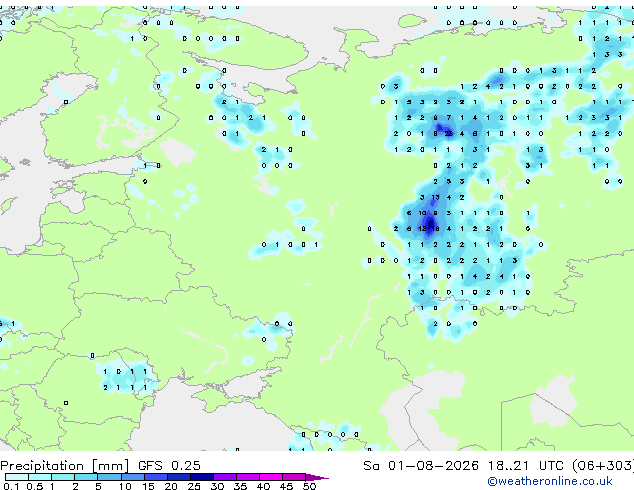Click the weatheronline.co.uk link
The width and height of the screenshot is (634, 490).
pyautogui.click(x=550, y=481)
